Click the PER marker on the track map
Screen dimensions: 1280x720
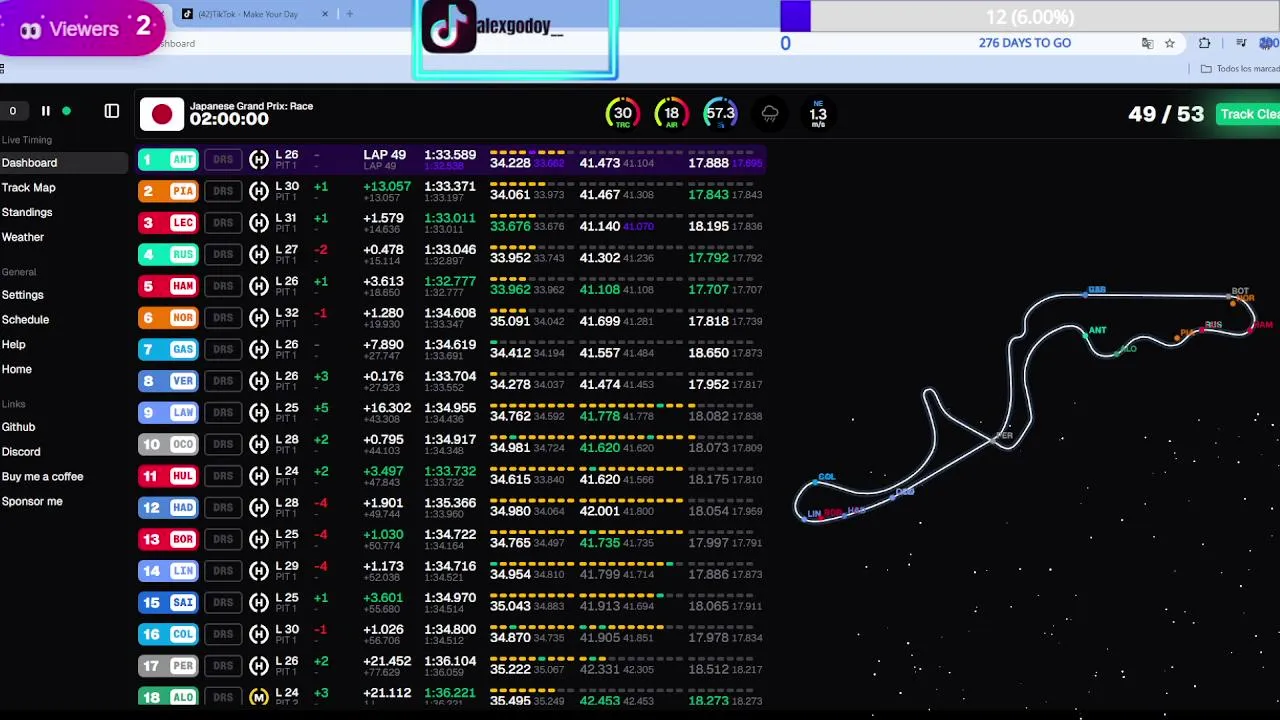[x=1004, y=436]
